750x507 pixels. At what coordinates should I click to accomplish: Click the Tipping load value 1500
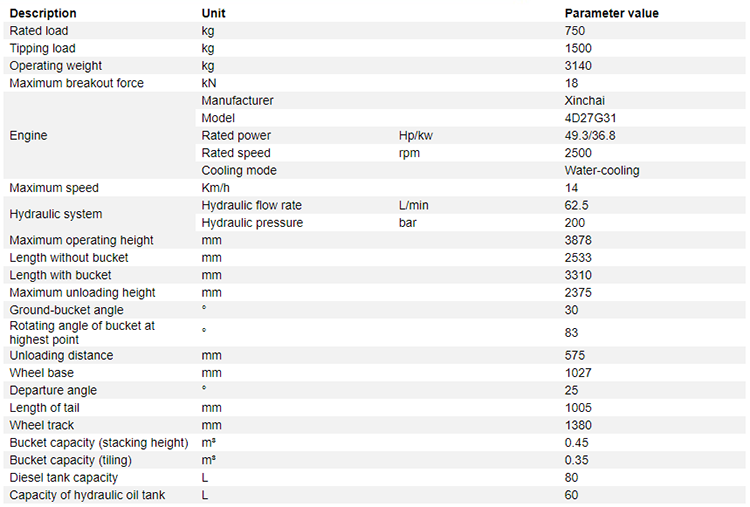(578, 48)
